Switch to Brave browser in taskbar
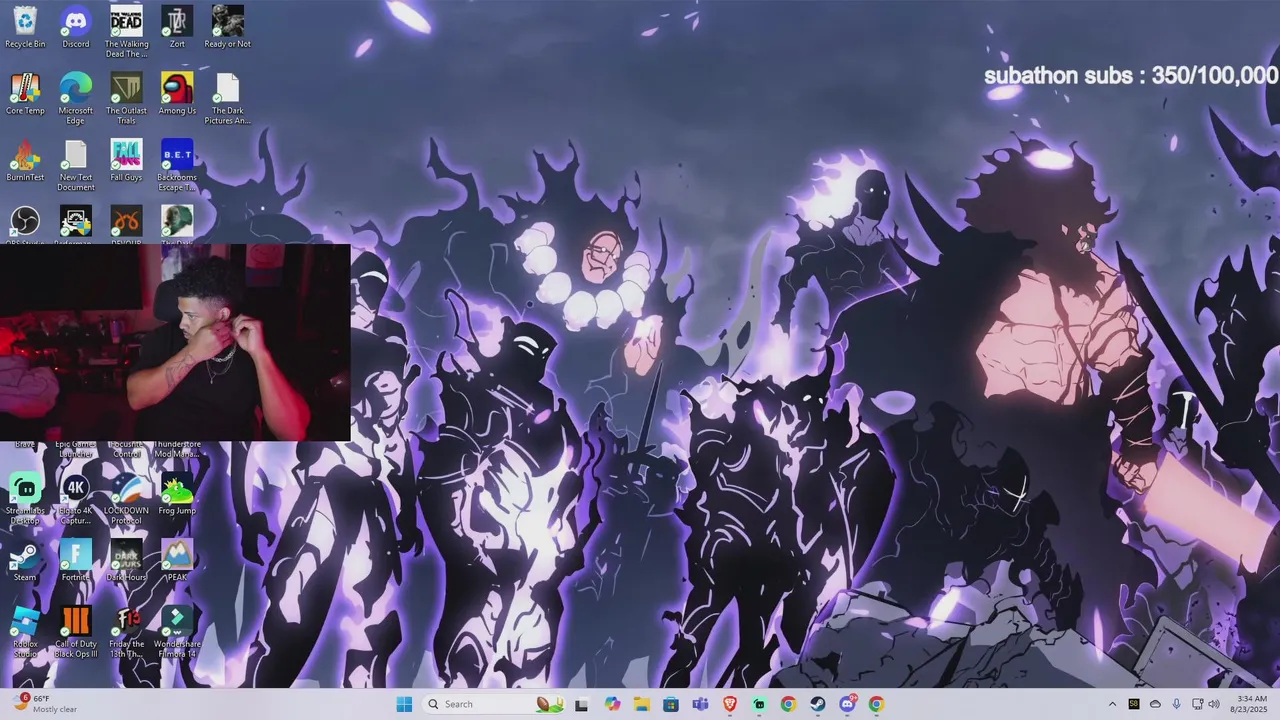 (729, 704)
